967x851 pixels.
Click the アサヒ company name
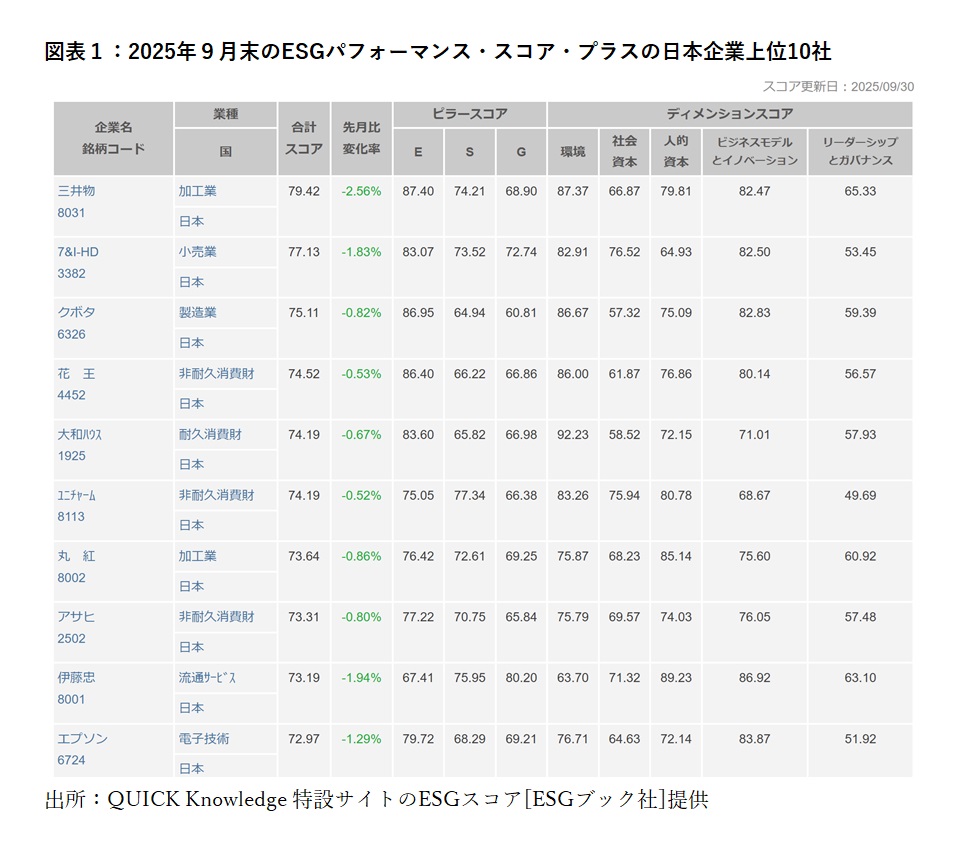pos(77,617)
